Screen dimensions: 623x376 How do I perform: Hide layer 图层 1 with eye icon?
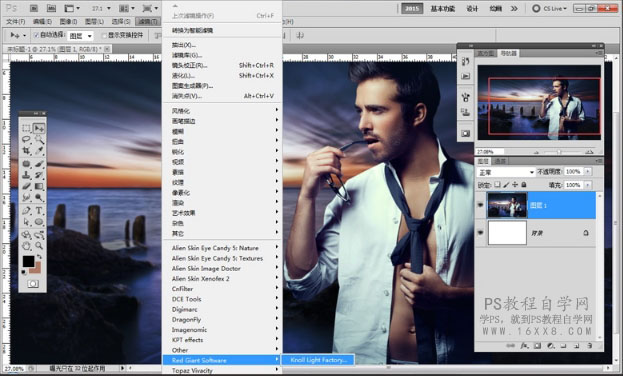480,205
